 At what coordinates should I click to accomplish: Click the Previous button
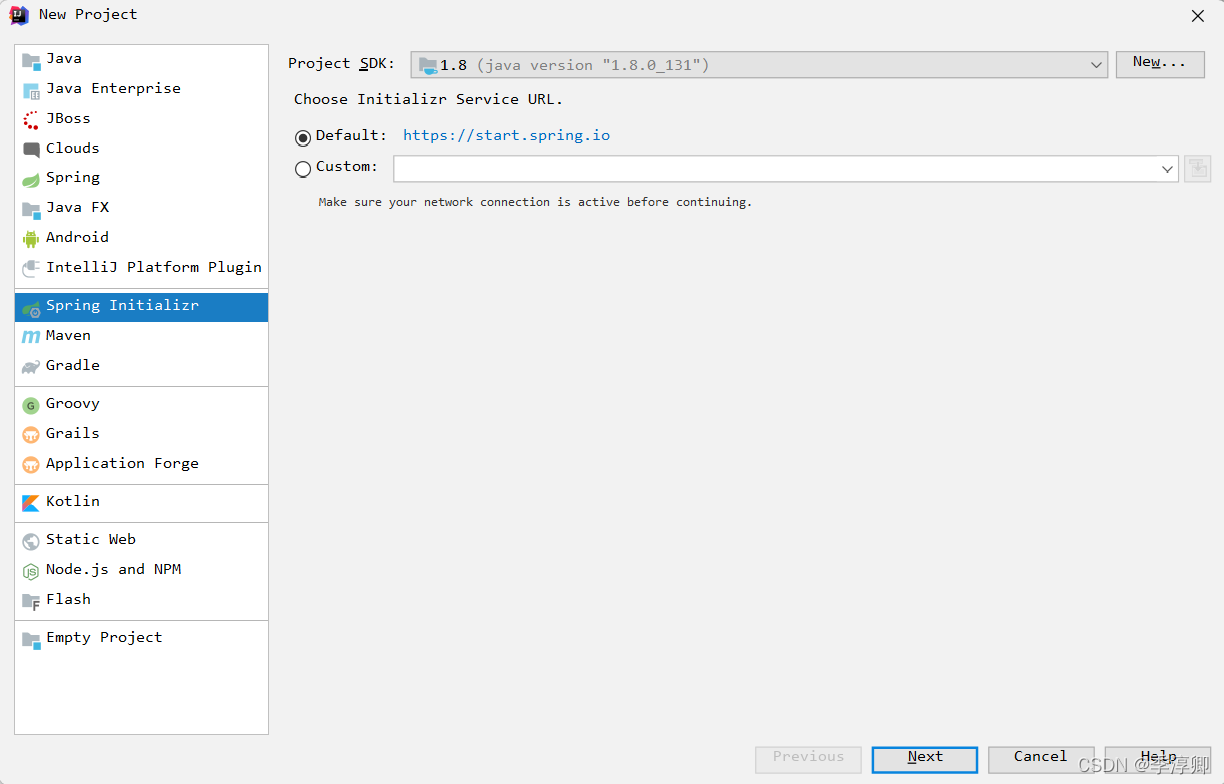[808, 758]
